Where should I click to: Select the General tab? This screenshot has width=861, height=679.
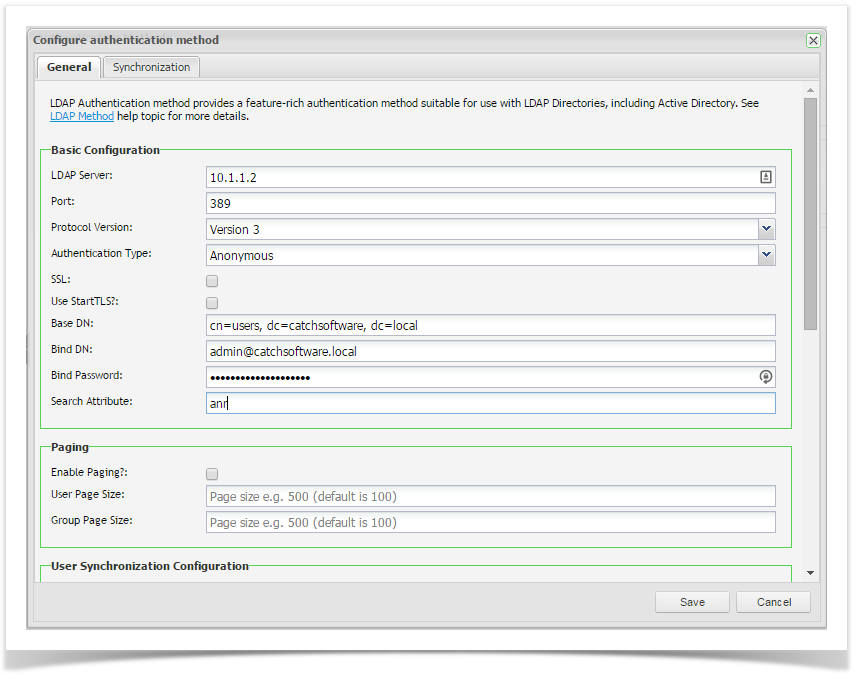[x=69, y=67]
